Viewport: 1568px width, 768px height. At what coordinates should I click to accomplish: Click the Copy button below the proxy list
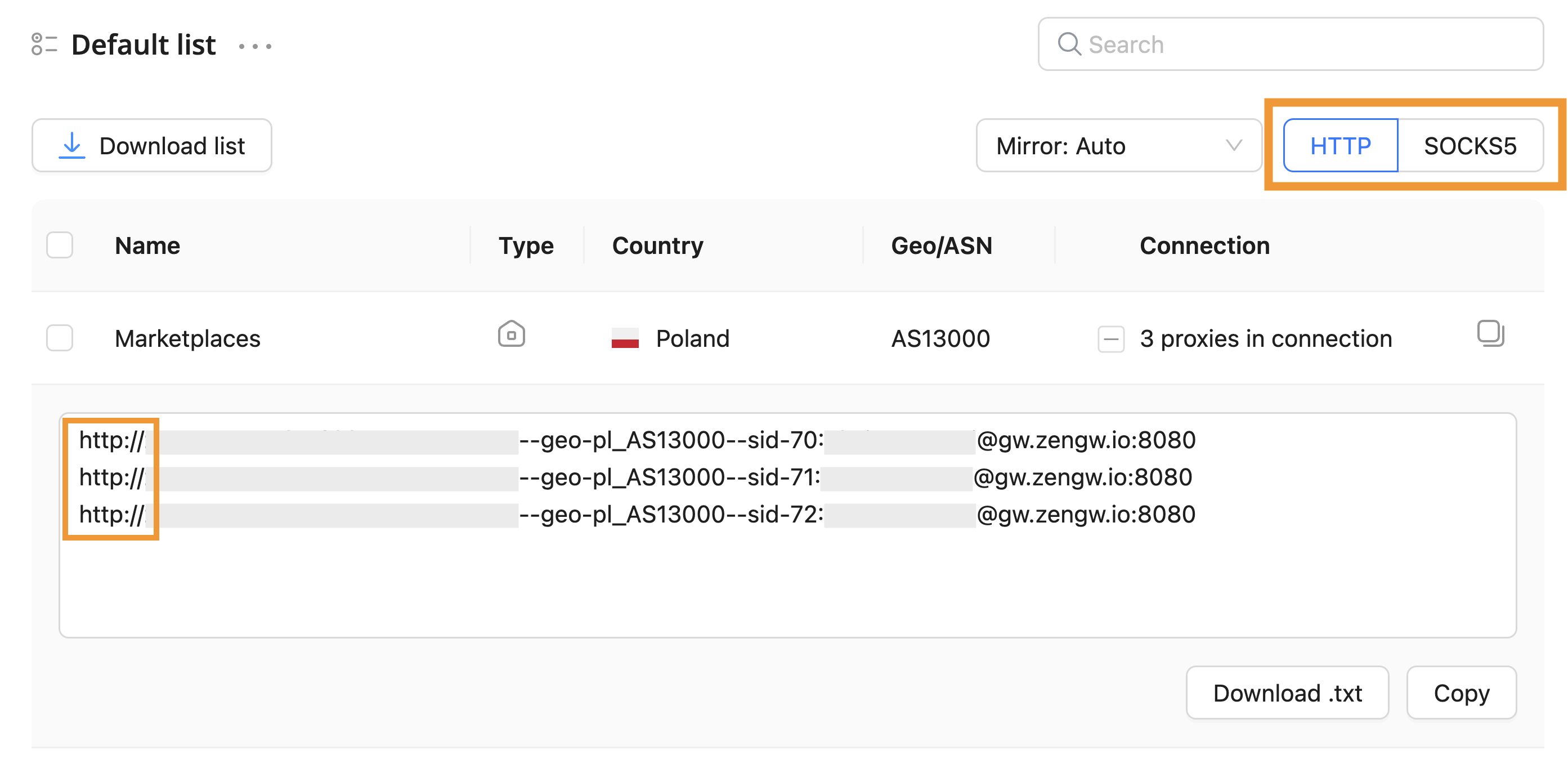1461,693
